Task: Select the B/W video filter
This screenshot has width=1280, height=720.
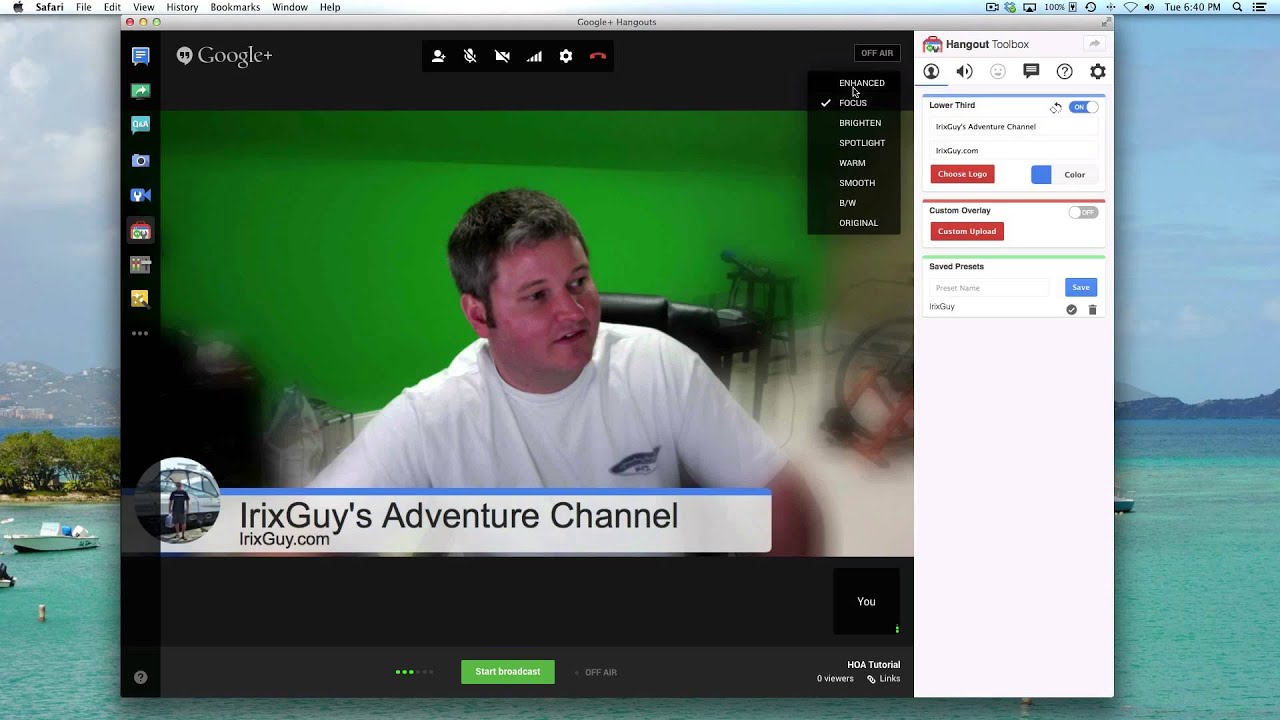Action: [848, 203]
